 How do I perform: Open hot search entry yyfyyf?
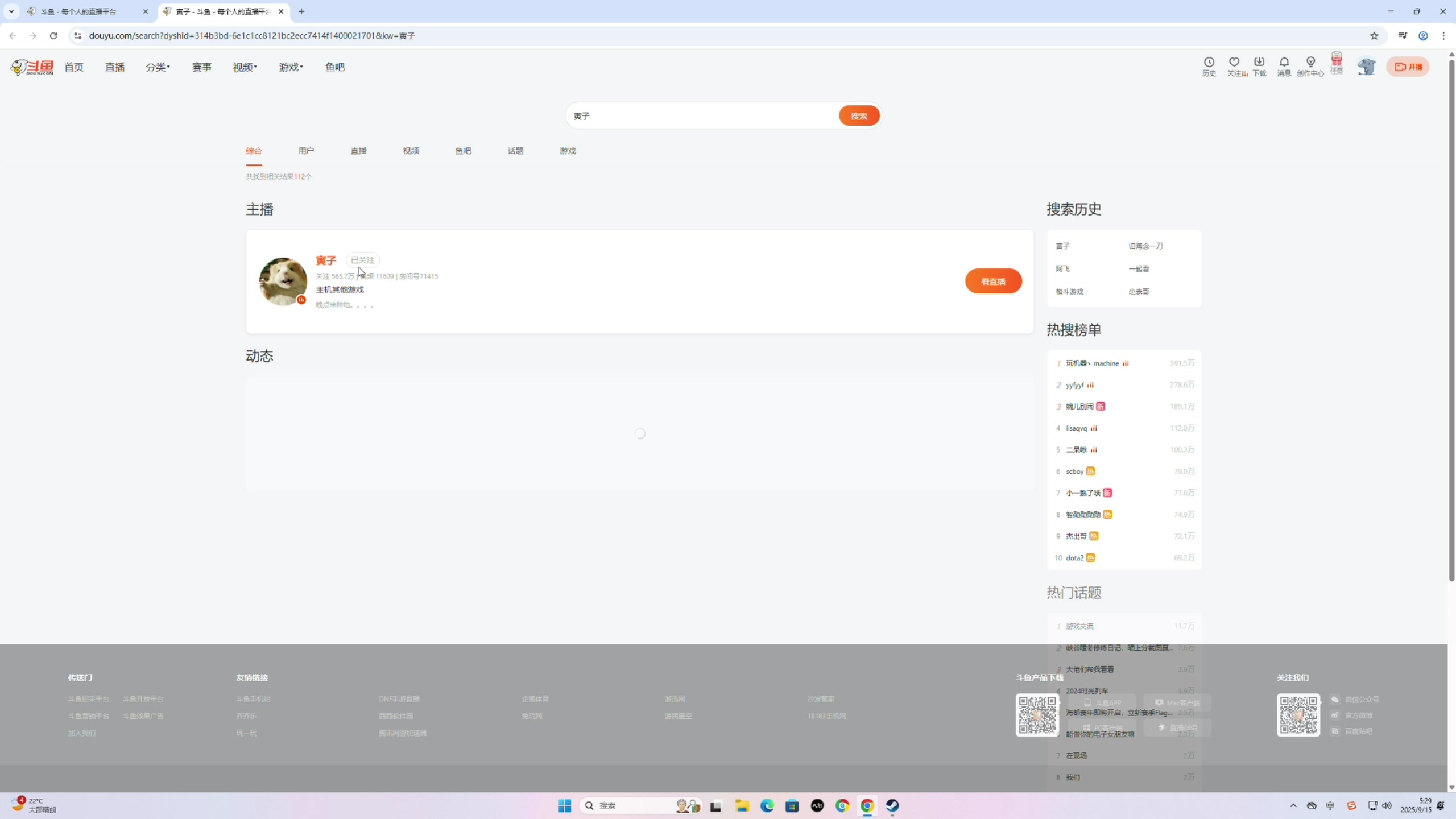pyautogui.click(x=1074, y=385)
